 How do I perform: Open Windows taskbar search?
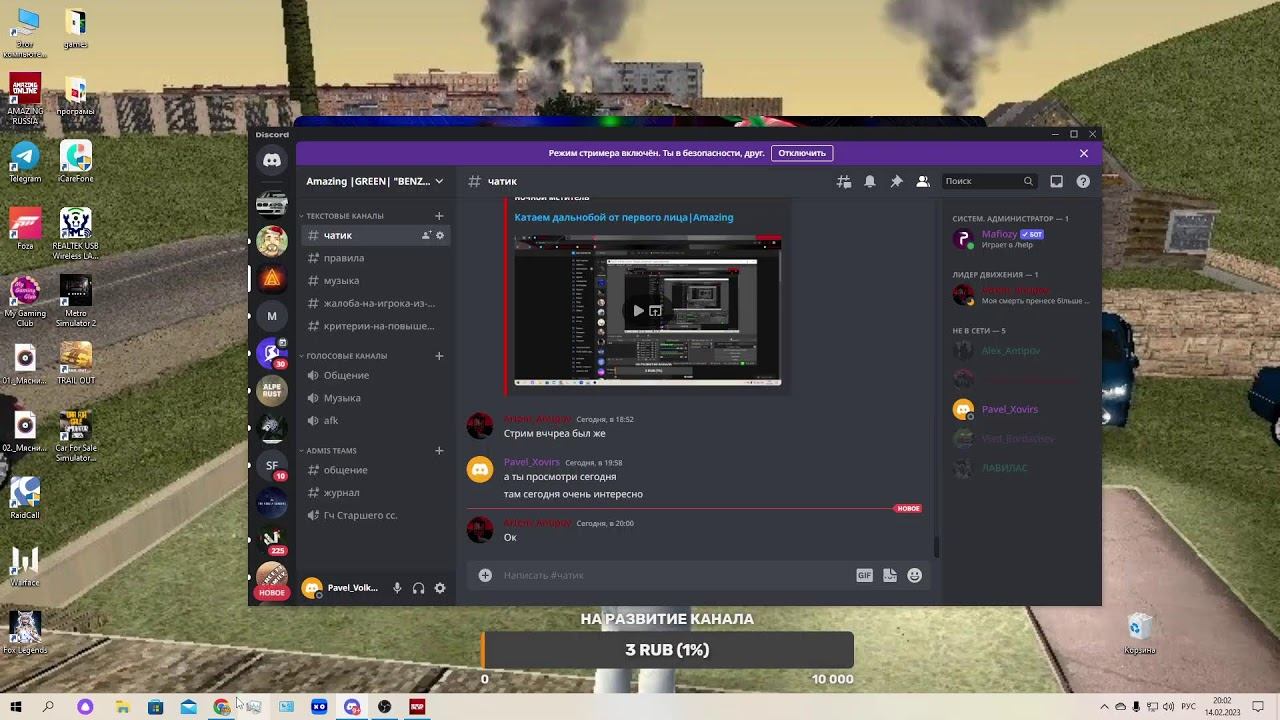click(48, 707)
